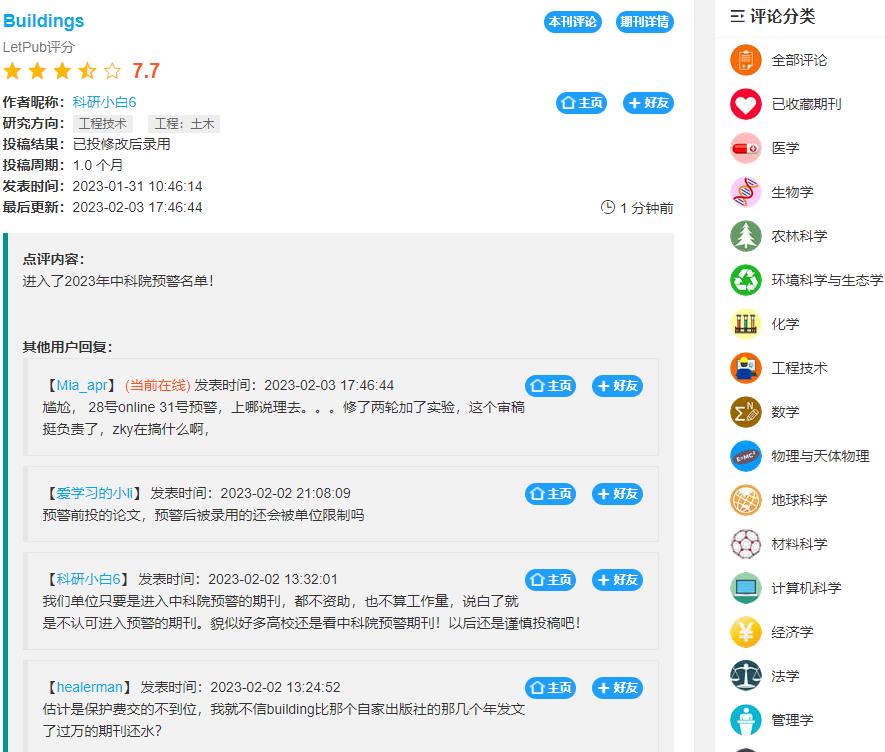This screenshot has height=752, width=885.
Task: Select the 经济学 yen coin icon
Action: coord(746,632)
